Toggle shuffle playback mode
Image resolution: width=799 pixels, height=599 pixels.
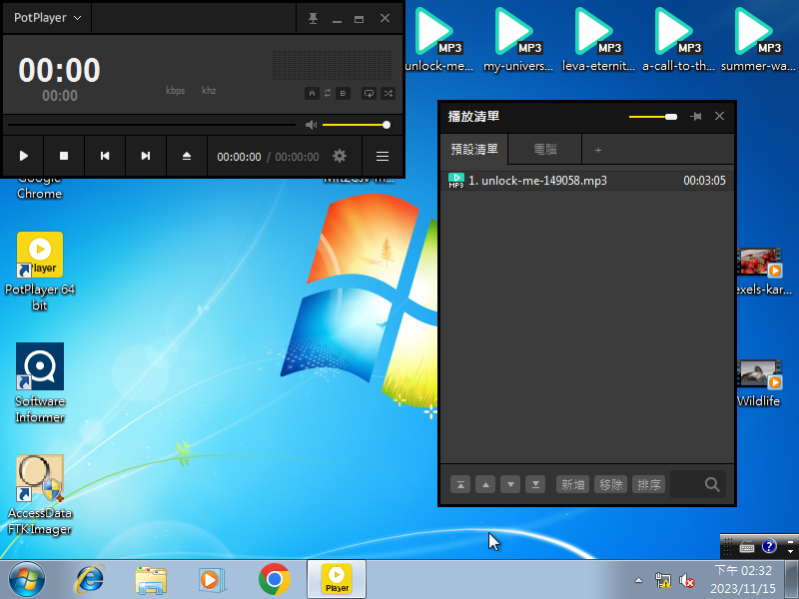click(x=388, y=94)
